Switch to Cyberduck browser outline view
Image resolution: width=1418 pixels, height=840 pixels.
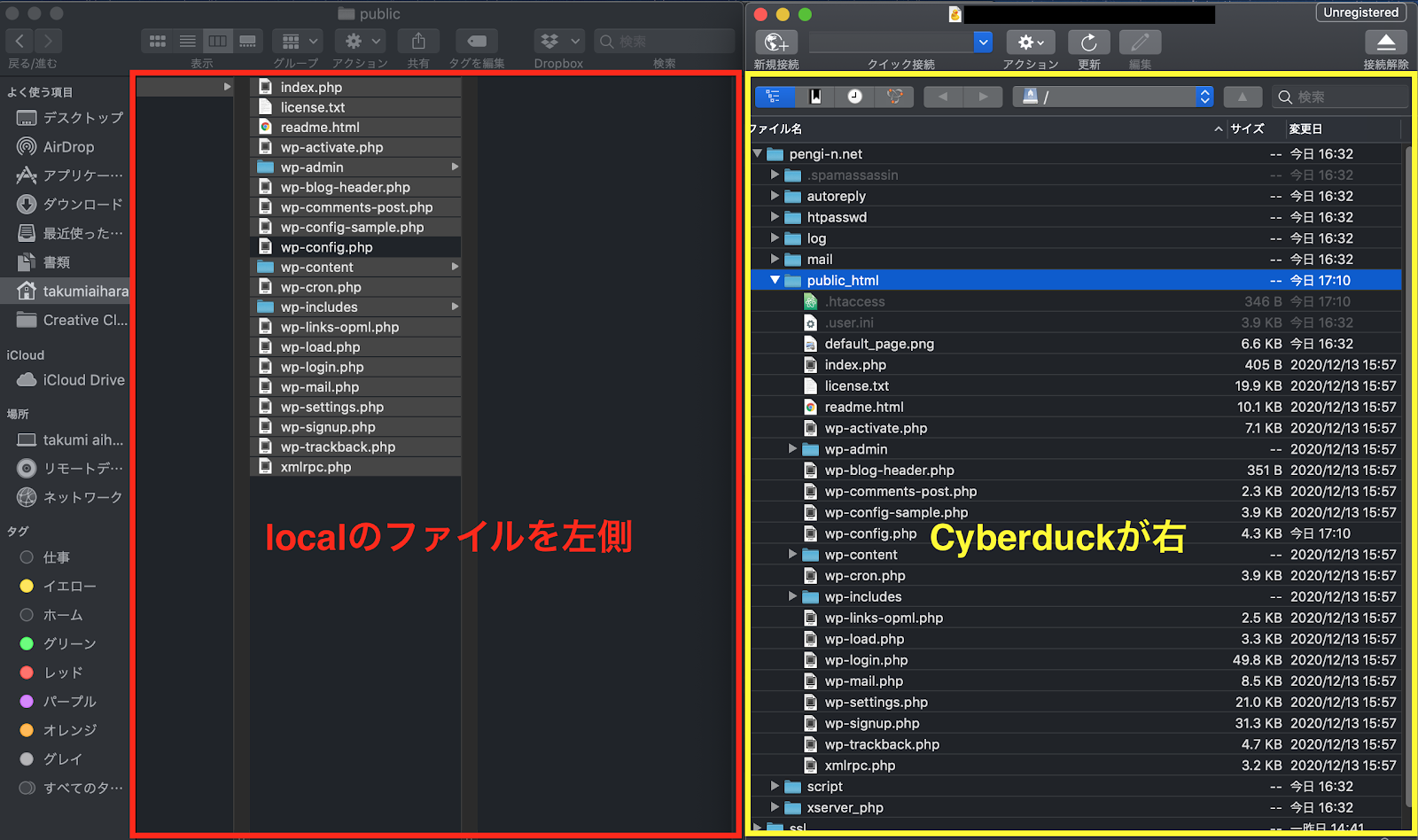(775, 97)
